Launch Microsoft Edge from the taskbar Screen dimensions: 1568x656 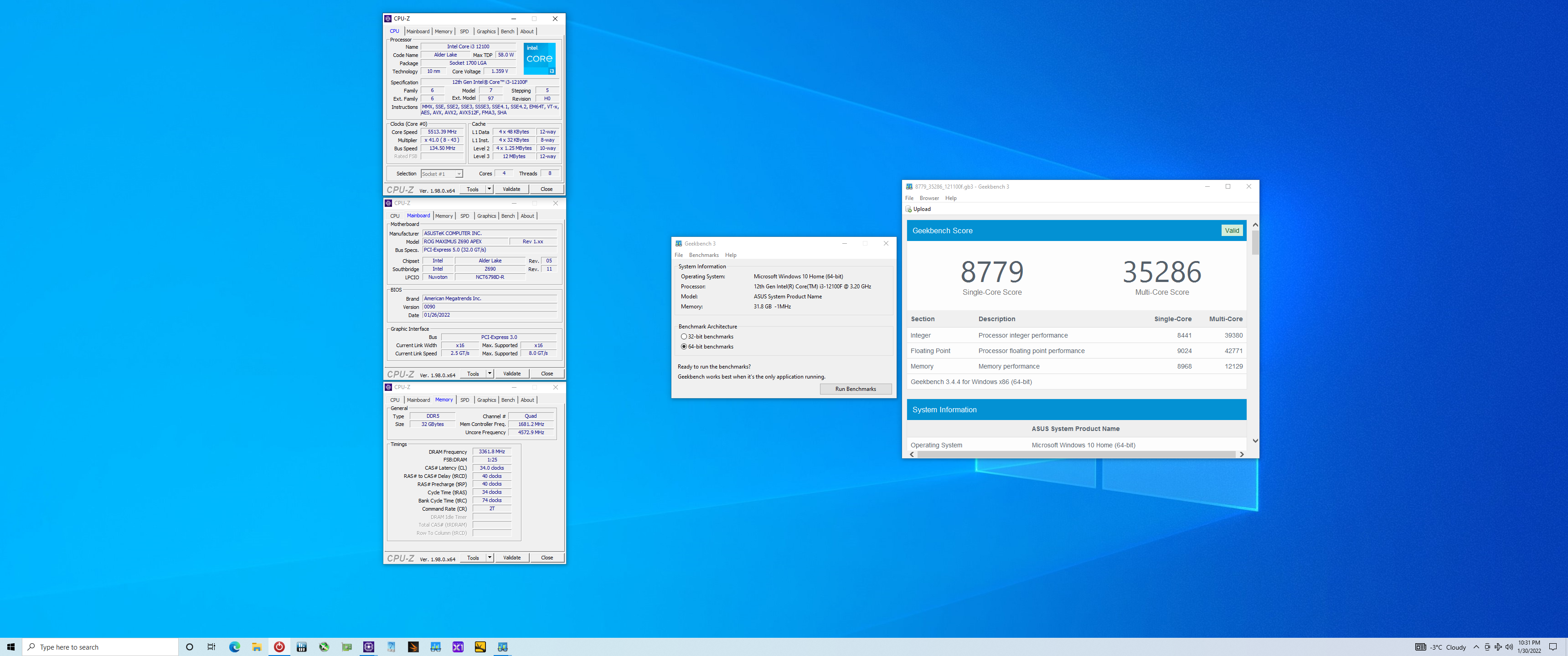click(234, 647)
